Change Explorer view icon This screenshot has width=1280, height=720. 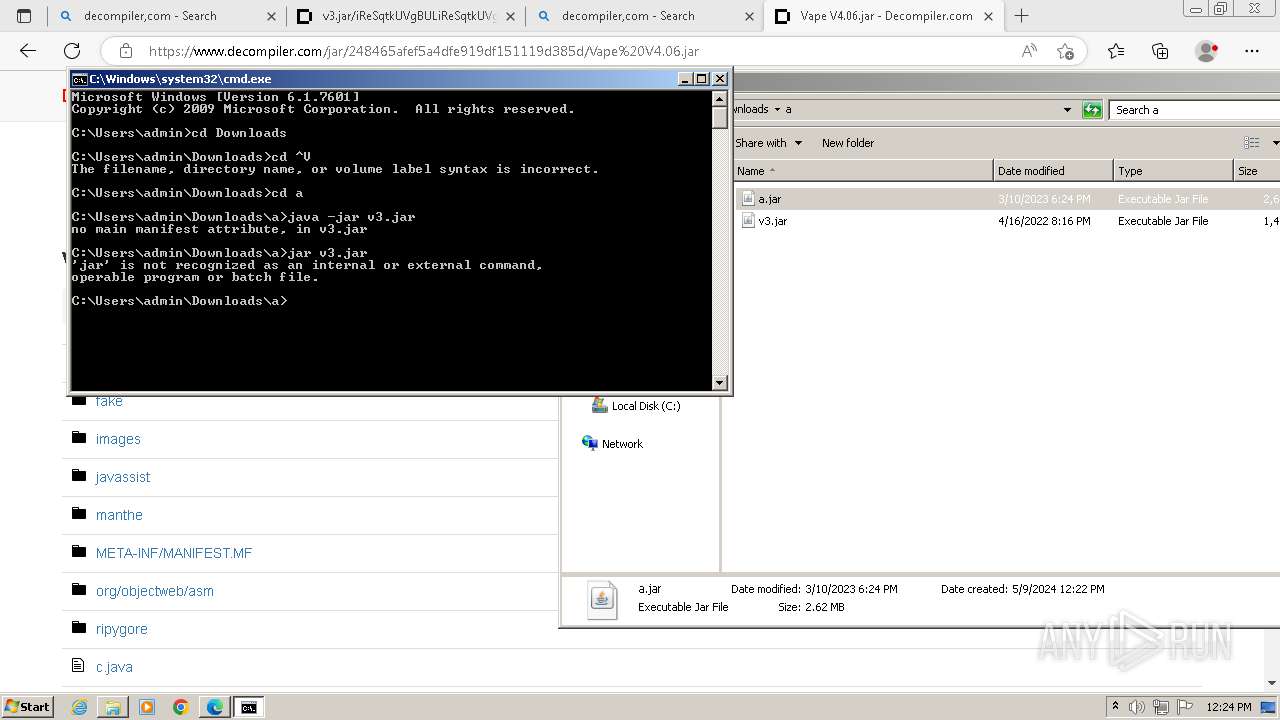[x=1251, y=143]
